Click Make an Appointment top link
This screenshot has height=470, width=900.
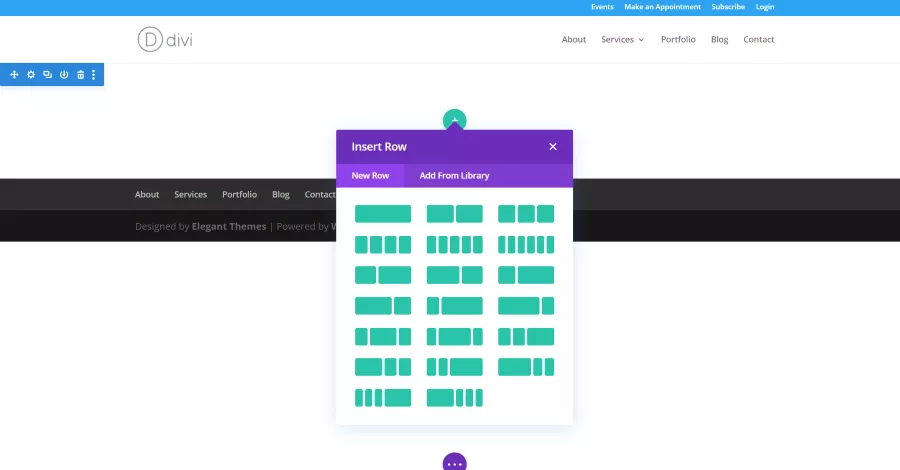(662, 7)
